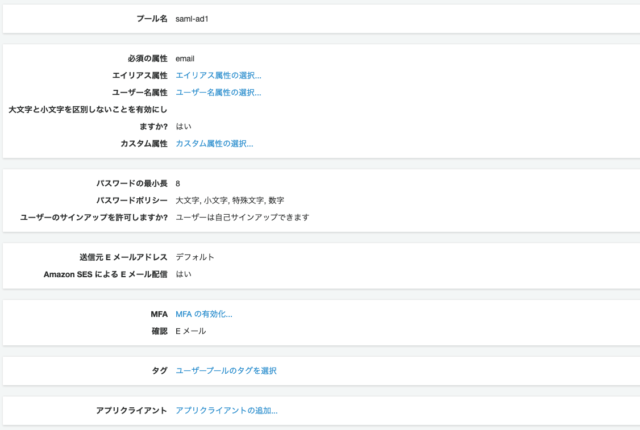Click the pool name value saml-ad1
The height and width of the screenshot is (430, 640).
[x=192, y=19]
